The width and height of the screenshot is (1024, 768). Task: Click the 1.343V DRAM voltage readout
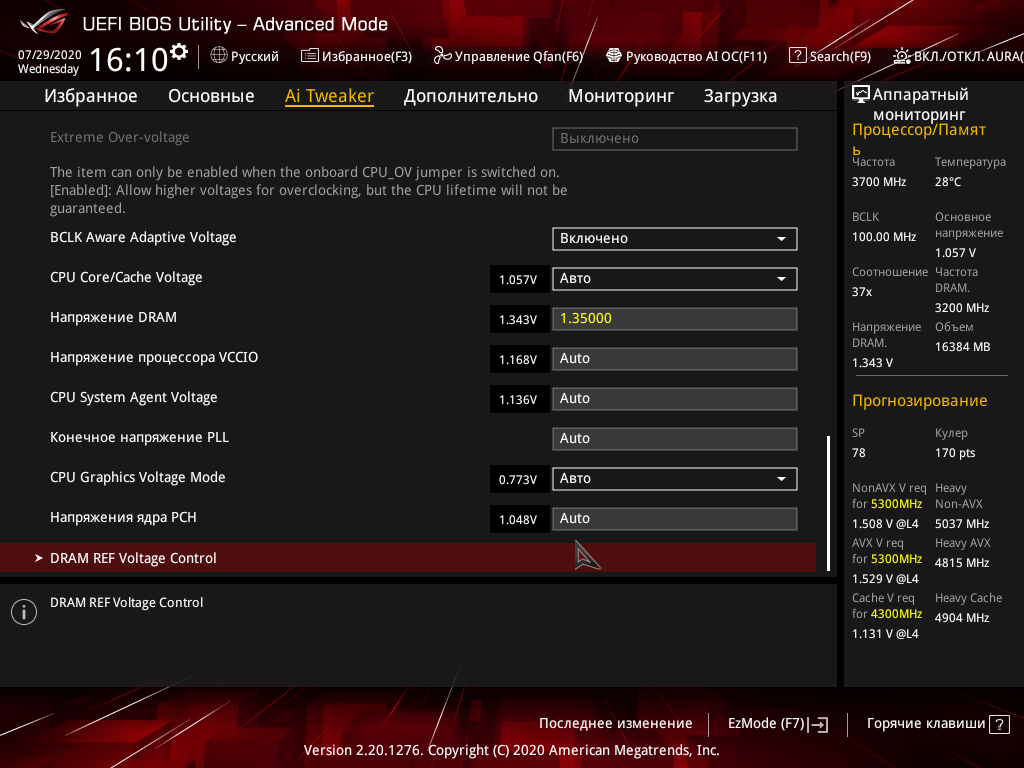(x=519, y=319)
